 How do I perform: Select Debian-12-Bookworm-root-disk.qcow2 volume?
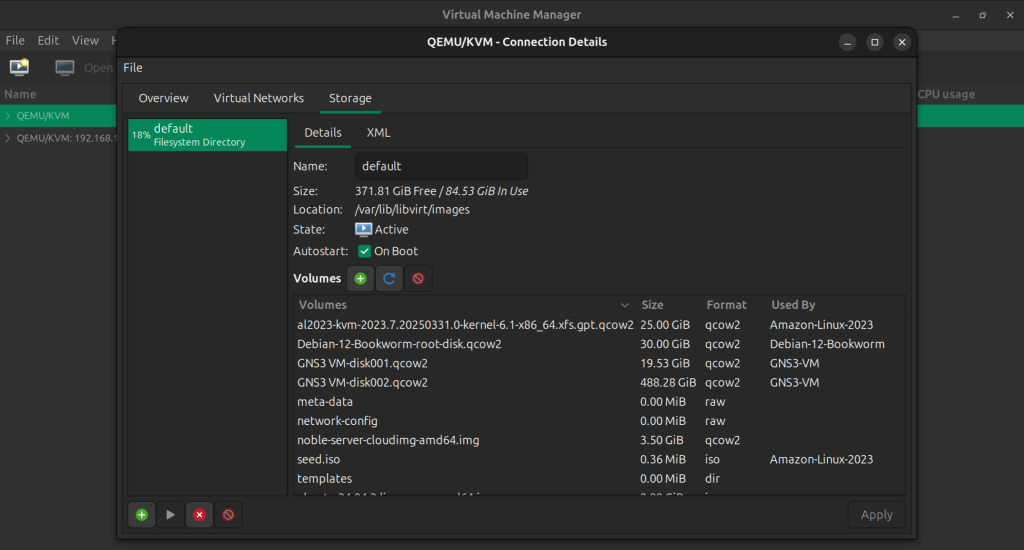coord(599,344)
